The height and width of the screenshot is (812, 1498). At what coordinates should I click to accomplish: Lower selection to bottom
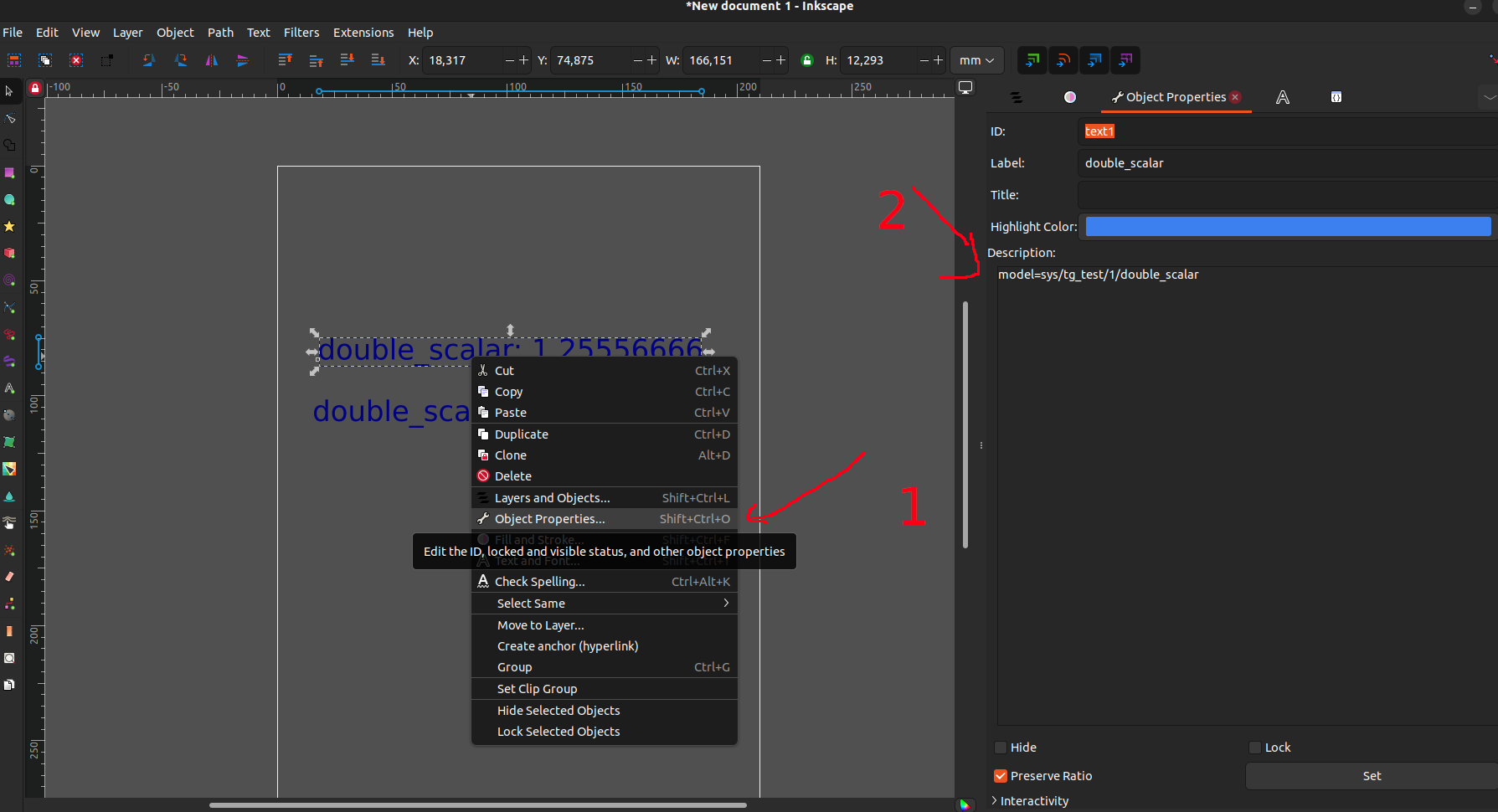pos(378,60)
